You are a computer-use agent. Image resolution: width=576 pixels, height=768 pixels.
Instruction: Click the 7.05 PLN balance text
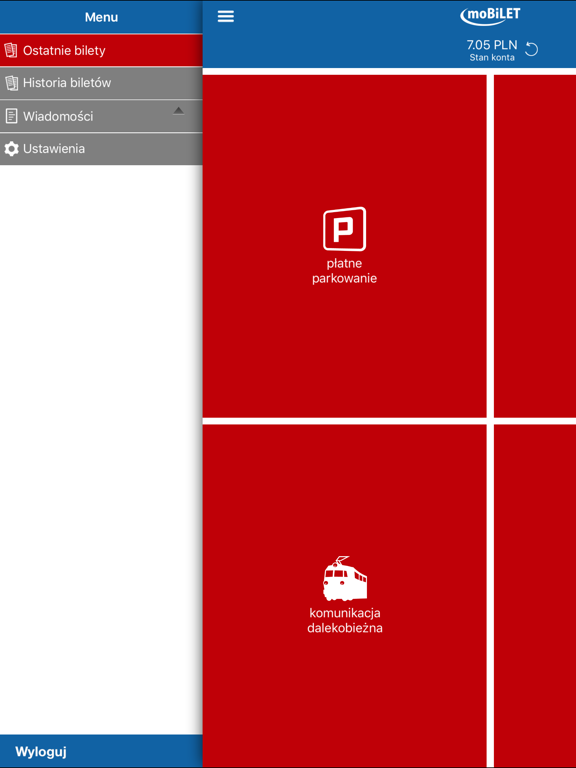pyautogui.click(x=492, y=45)
